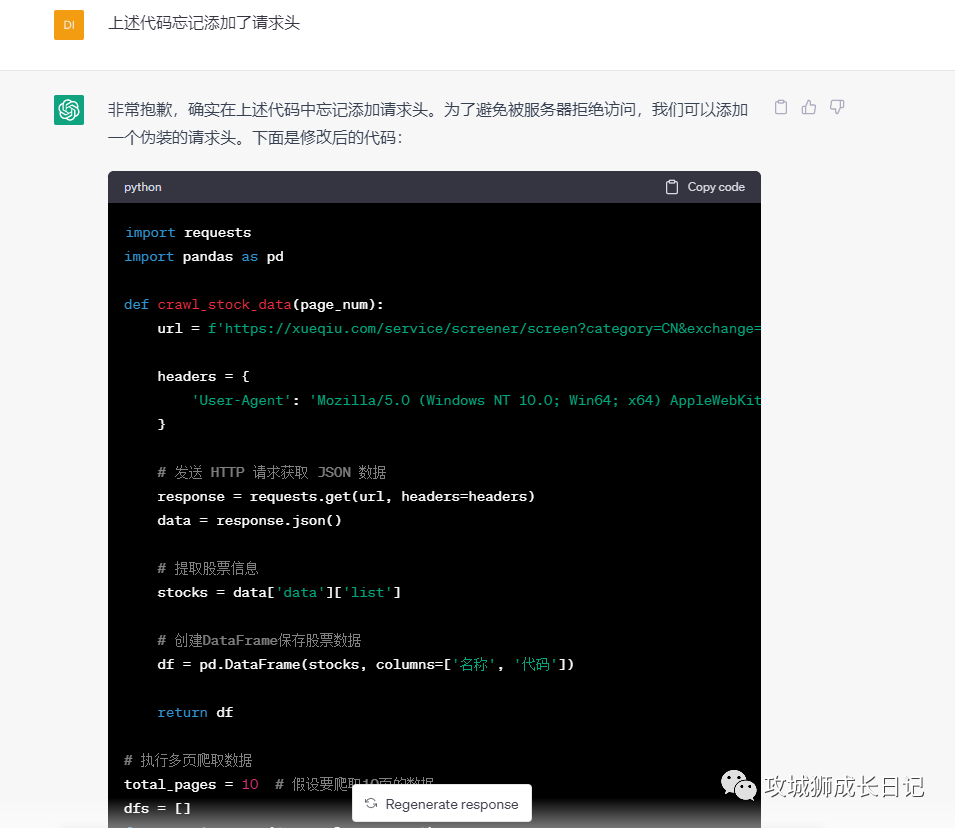Image resolution: width=955 pixels, height=828 pixels.
Task: Click the green ChatGPT logo avatar
Action: [x=69, y=110]
